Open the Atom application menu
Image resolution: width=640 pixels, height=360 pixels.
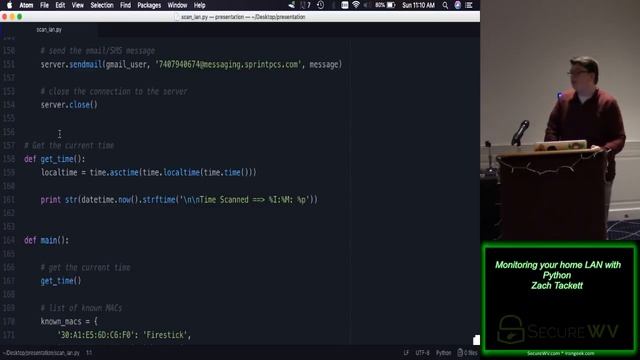coord(27,5)
